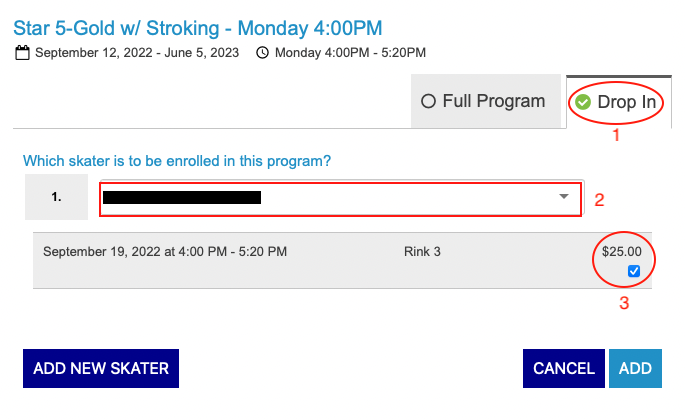Select the Drop In tab
This screenshot has height=420, width=685.
(x=619, y=102)
